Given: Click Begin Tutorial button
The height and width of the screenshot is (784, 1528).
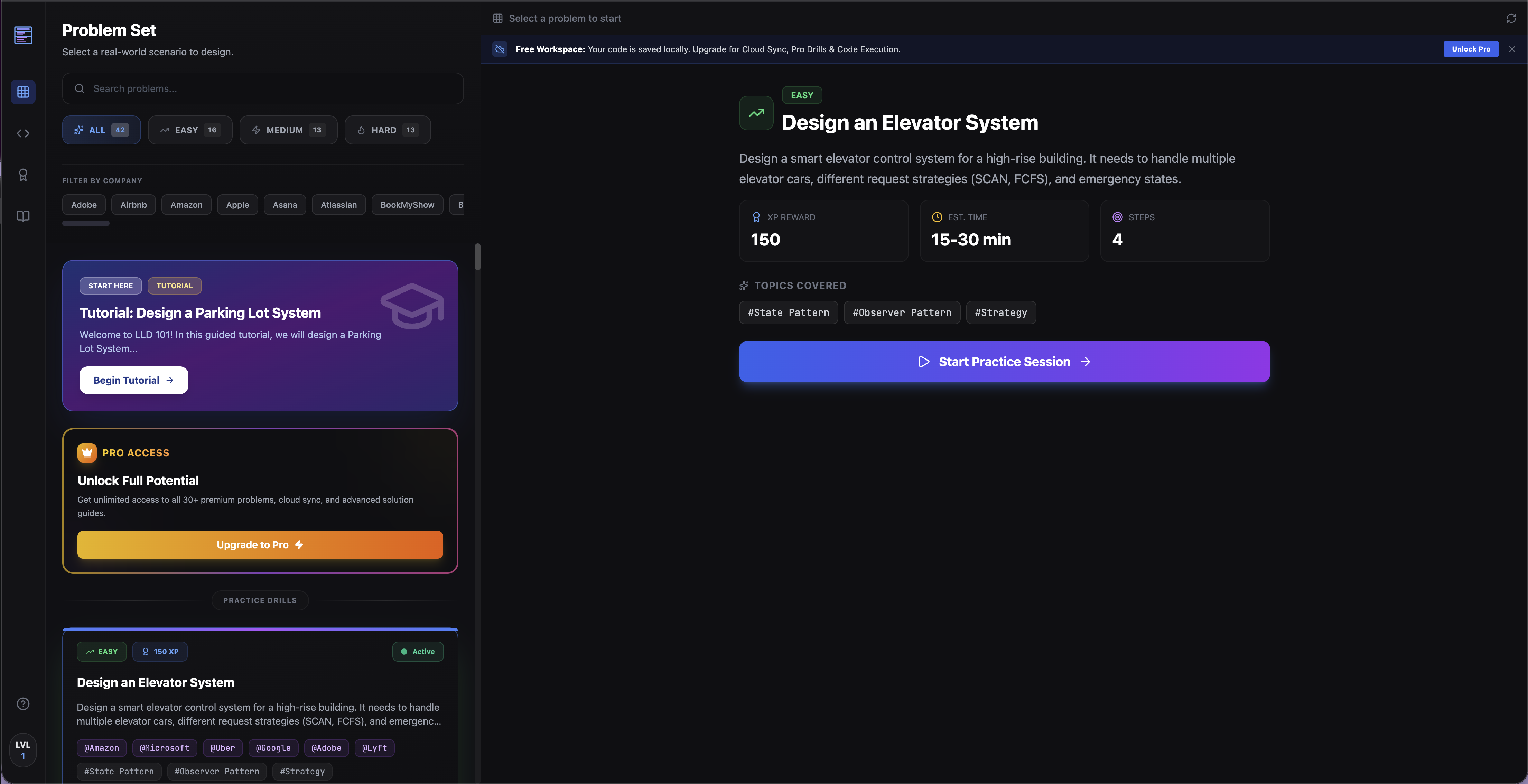Looking at the screenshot, I should (133, 380).
